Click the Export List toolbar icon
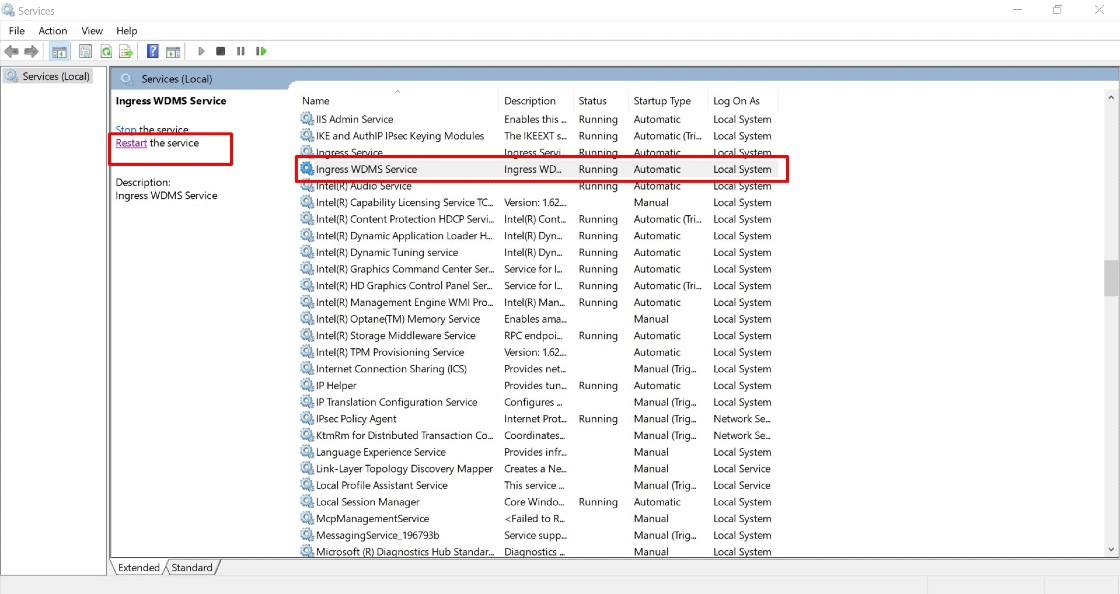Image resolution: width=1120 pixels, height=594 pixels. pos(126,51)
